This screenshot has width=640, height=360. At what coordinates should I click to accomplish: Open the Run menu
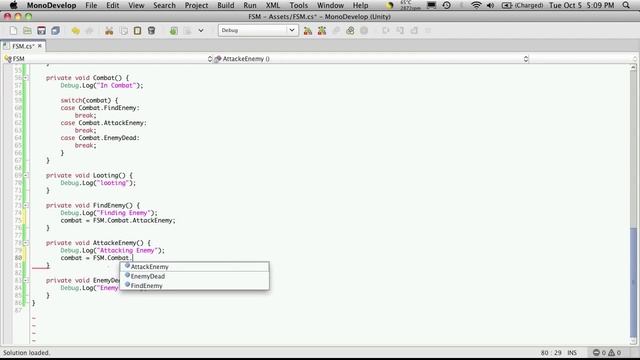pos(250,5)
